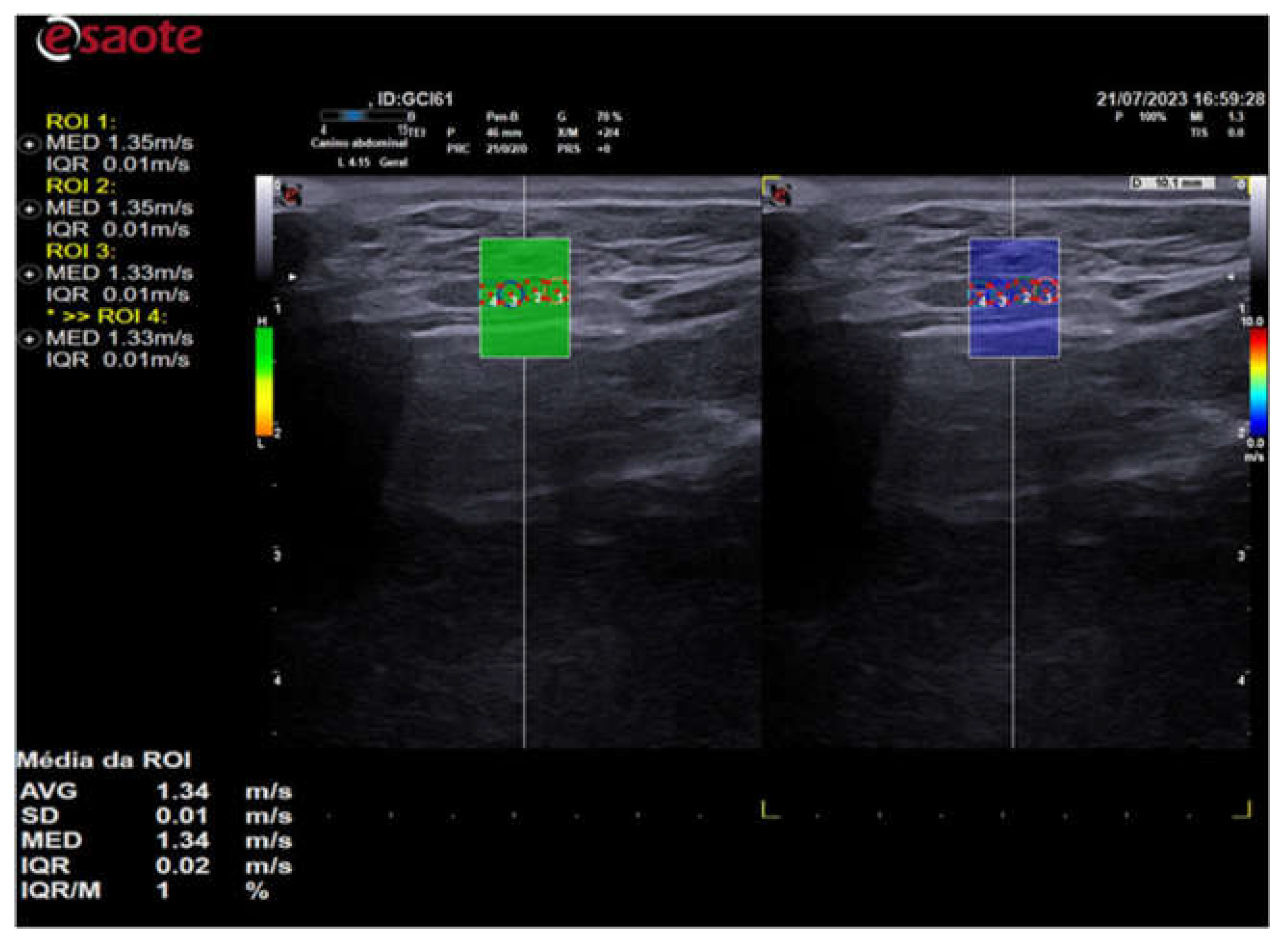The image size is (1288, 941).
Task: Select the ROI 2 label
Action: tap(81, 186)
